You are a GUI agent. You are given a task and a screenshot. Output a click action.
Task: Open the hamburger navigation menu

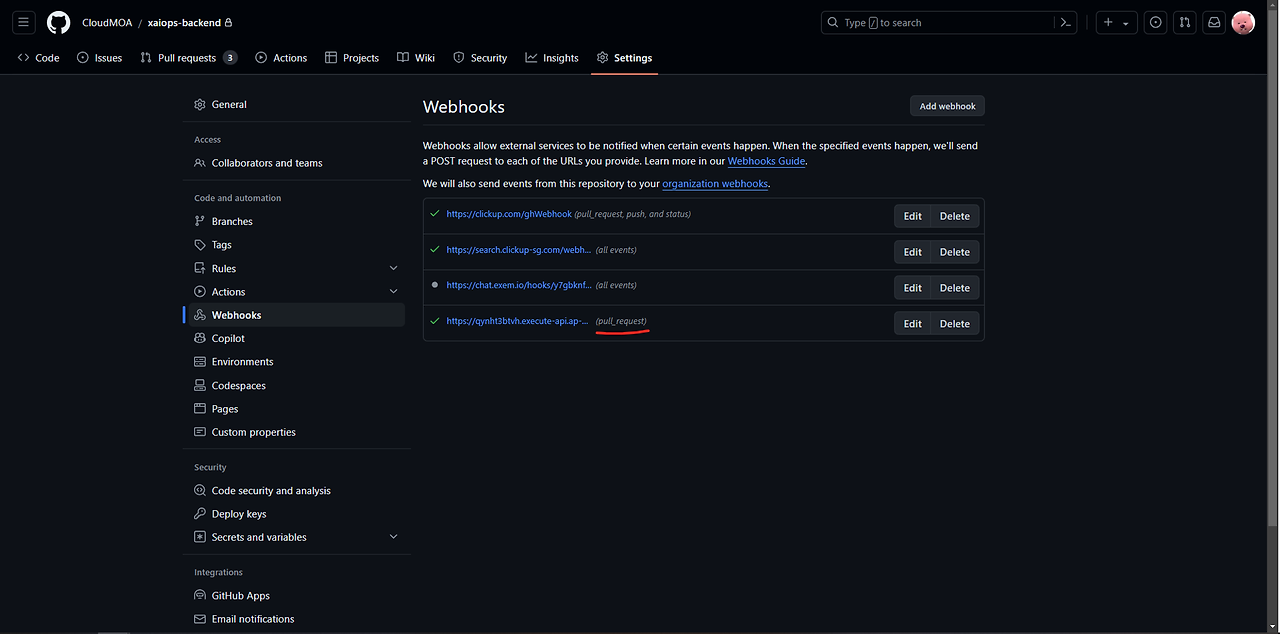click(24, 22)
